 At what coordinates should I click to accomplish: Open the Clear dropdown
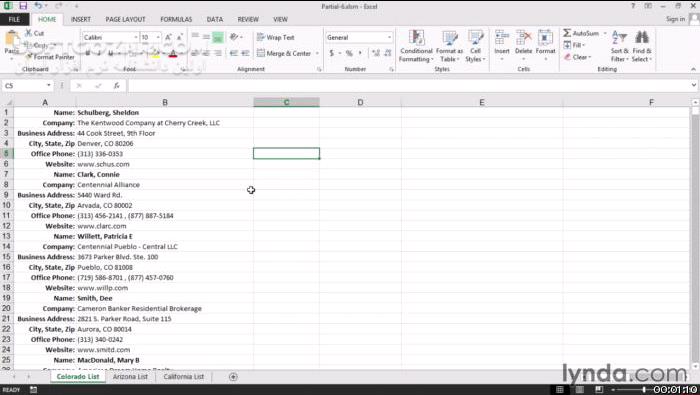click(x=577, y=57)
